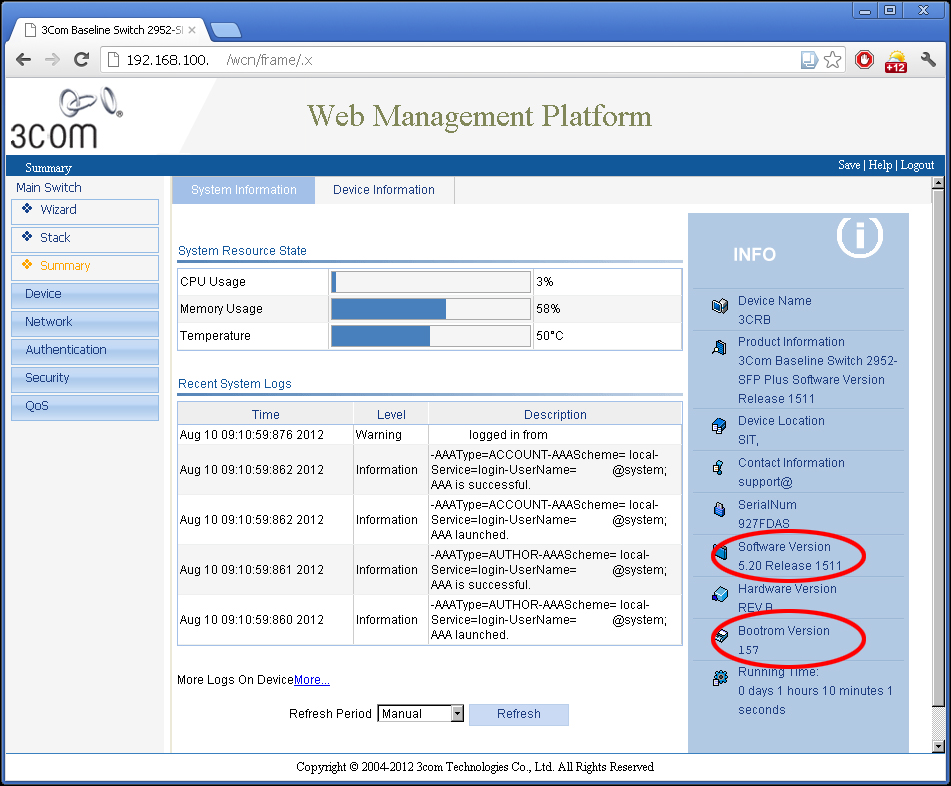Click the System Resource State heading
The height and width of the screenshot is (786, 951).
click(x=242, y=250)
